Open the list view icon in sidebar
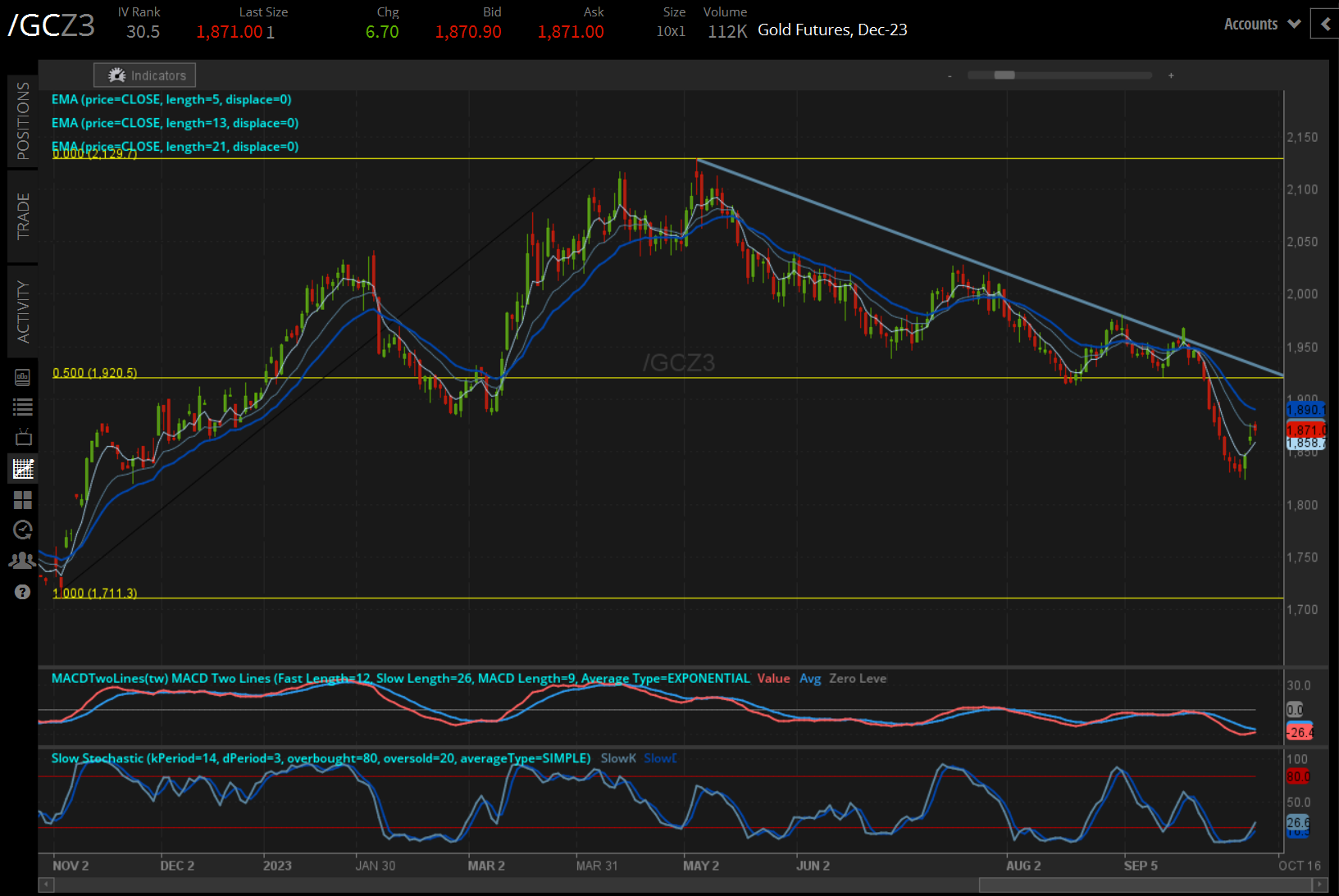 coord(22,407)
